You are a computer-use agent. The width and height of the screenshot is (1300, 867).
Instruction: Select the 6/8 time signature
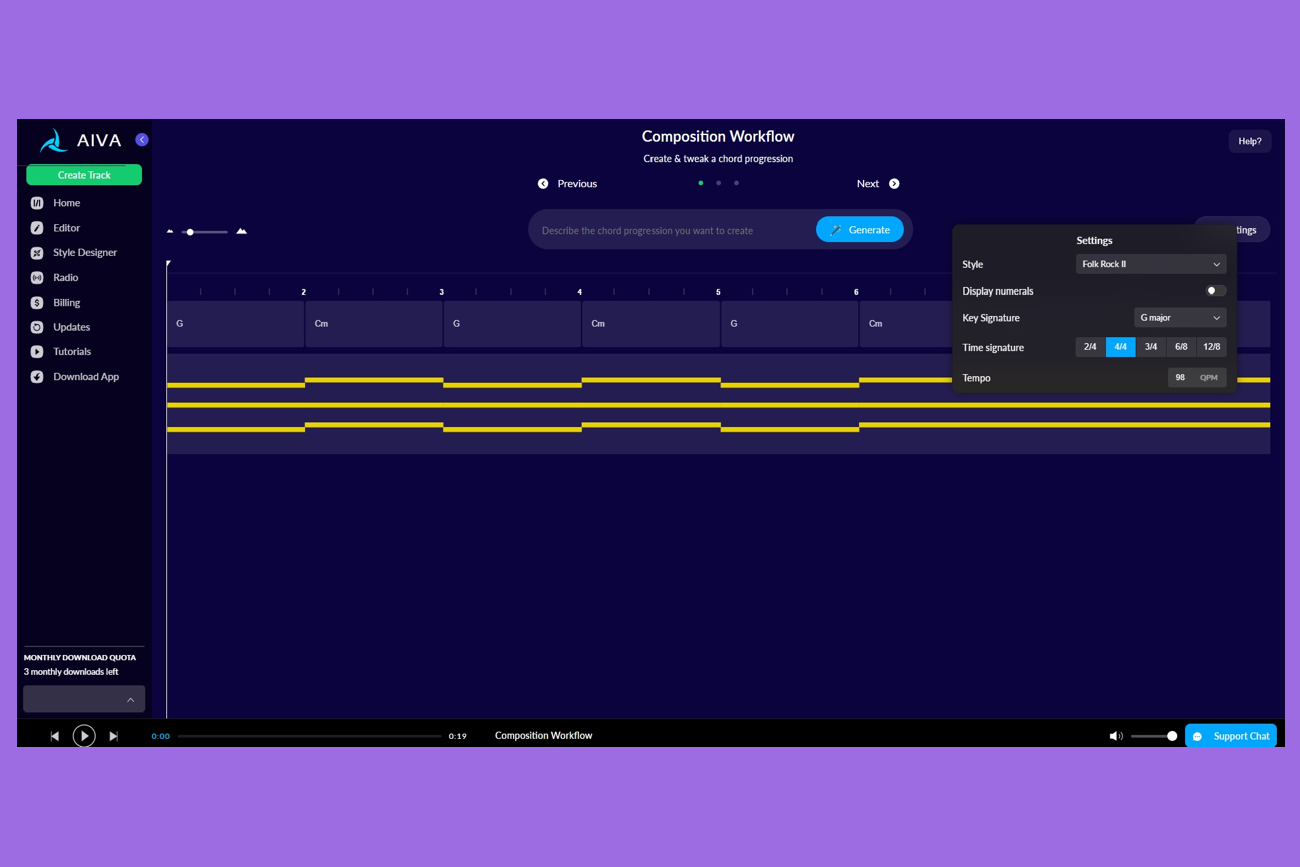click(1181, 347)
